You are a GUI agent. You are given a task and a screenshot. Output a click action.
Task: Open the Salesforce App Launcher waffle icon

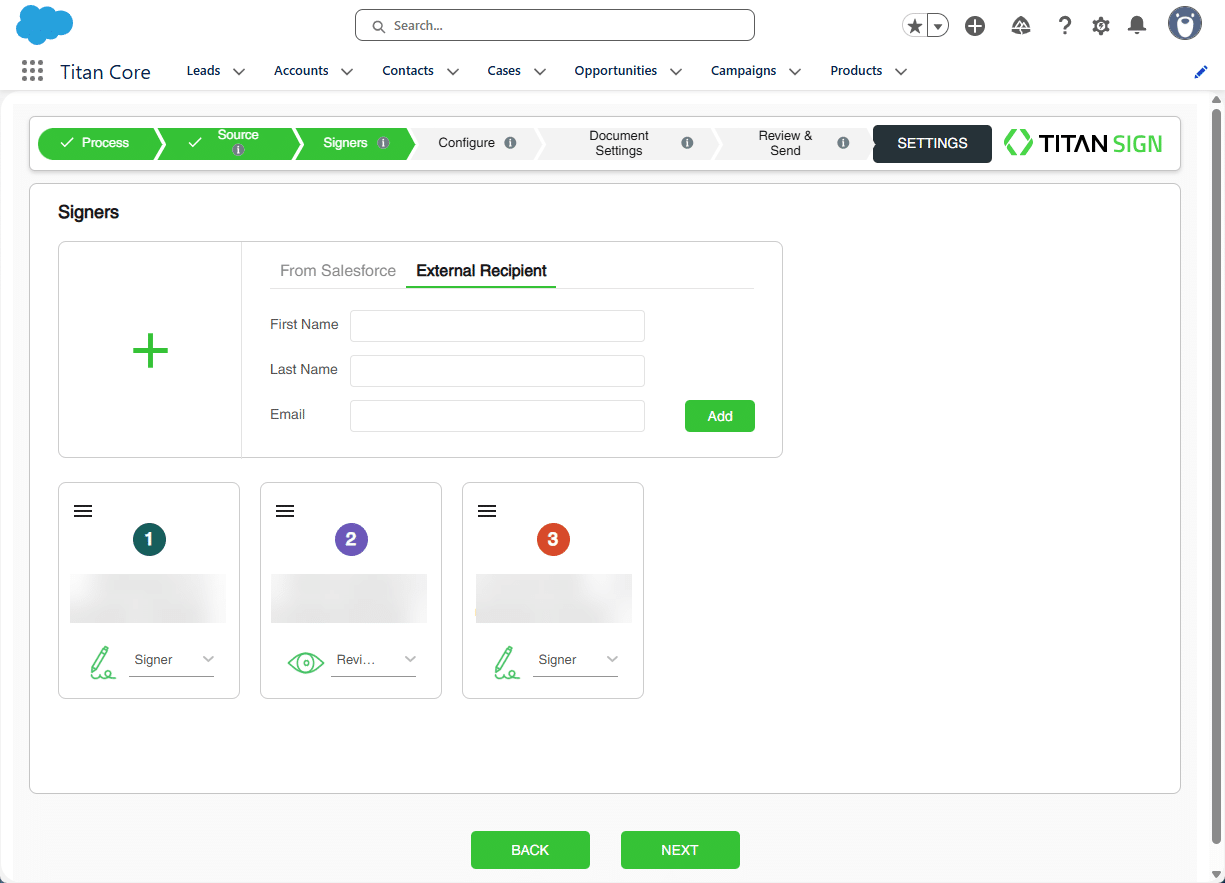31,70
